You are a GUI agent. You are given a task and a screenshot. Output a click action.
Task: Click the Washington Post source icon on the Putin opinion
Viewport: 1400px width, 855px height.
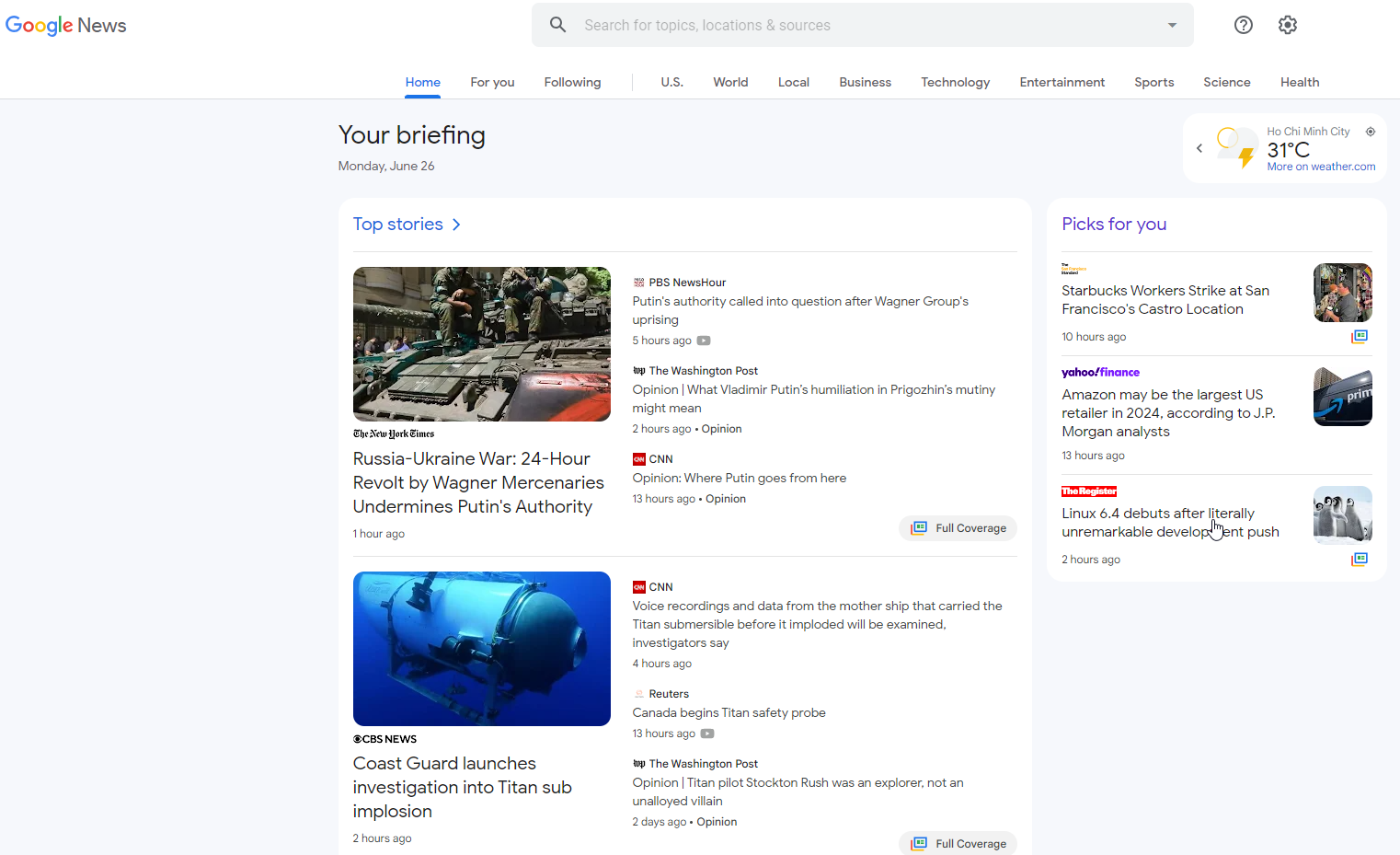[639, 370]
